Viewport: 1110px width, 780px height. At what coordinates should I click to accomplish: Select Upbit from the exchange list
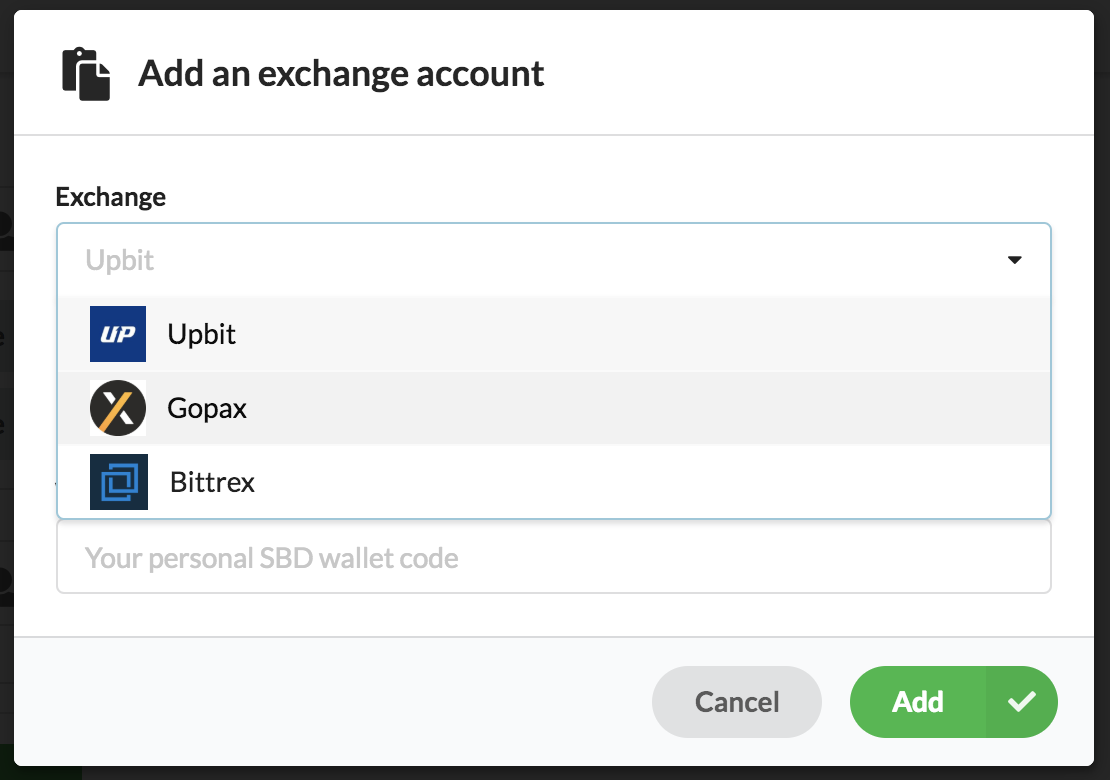202,334
